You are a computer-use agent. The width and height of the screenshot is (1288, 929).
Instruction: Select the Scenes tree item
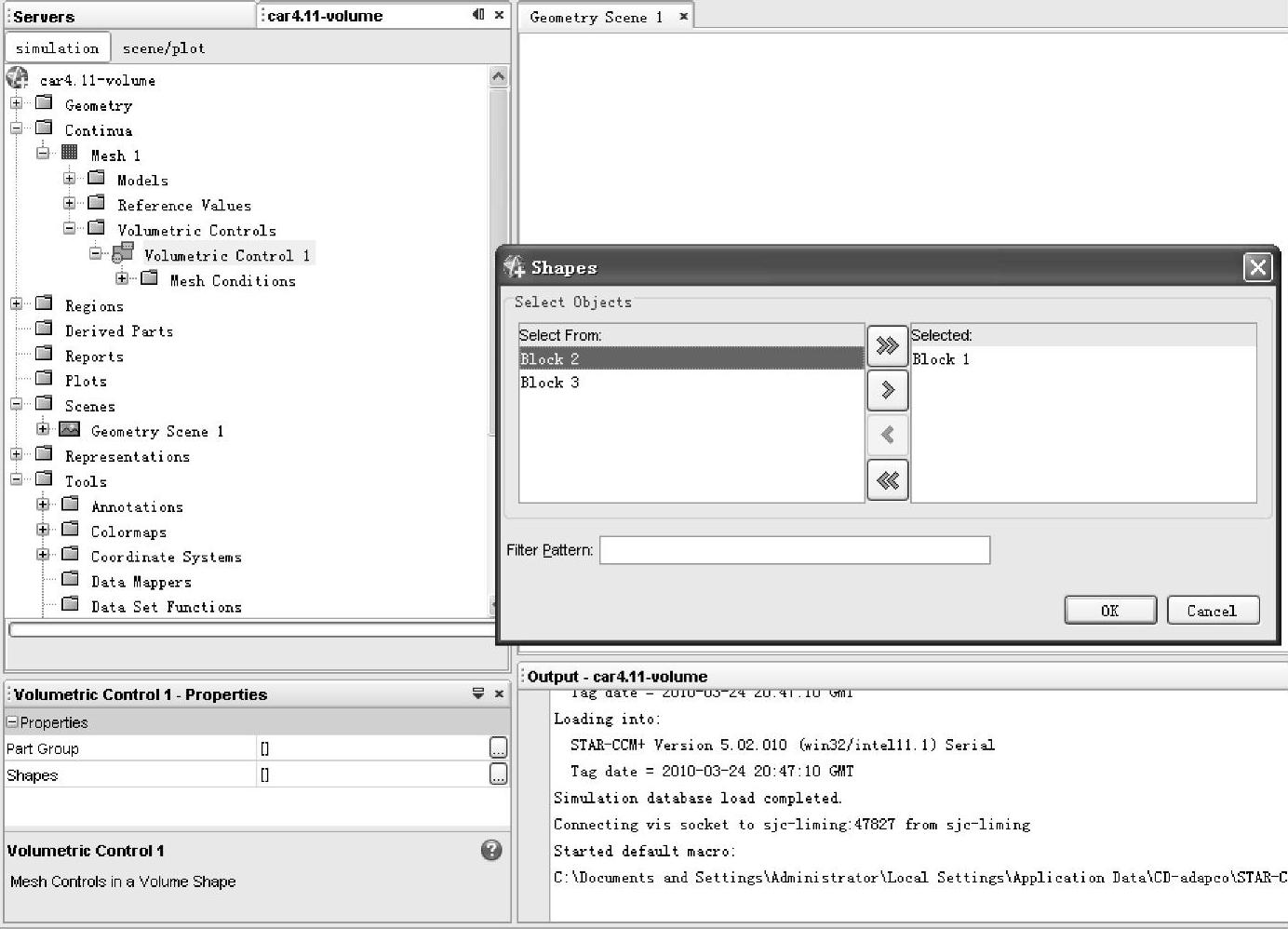point(90,406)
